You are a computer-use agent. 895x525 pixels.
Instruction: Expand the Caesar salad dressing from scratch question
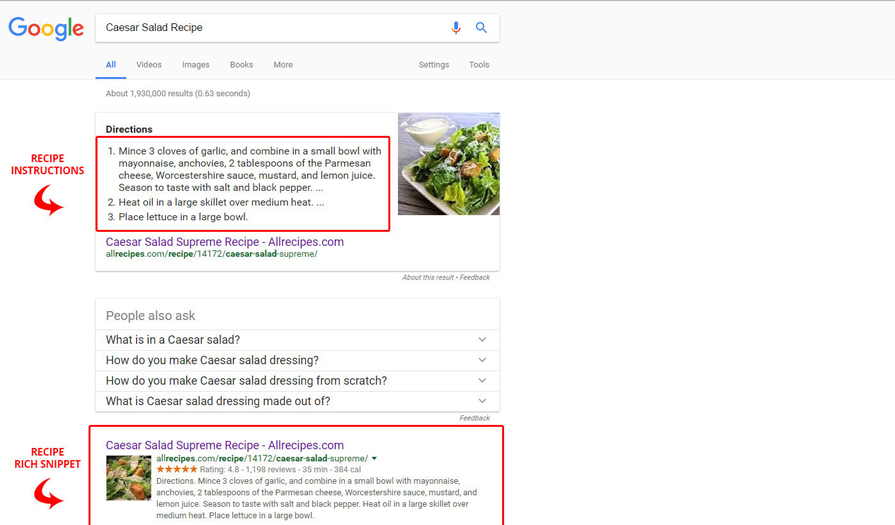pyautogui.click(x=297, y=381)
